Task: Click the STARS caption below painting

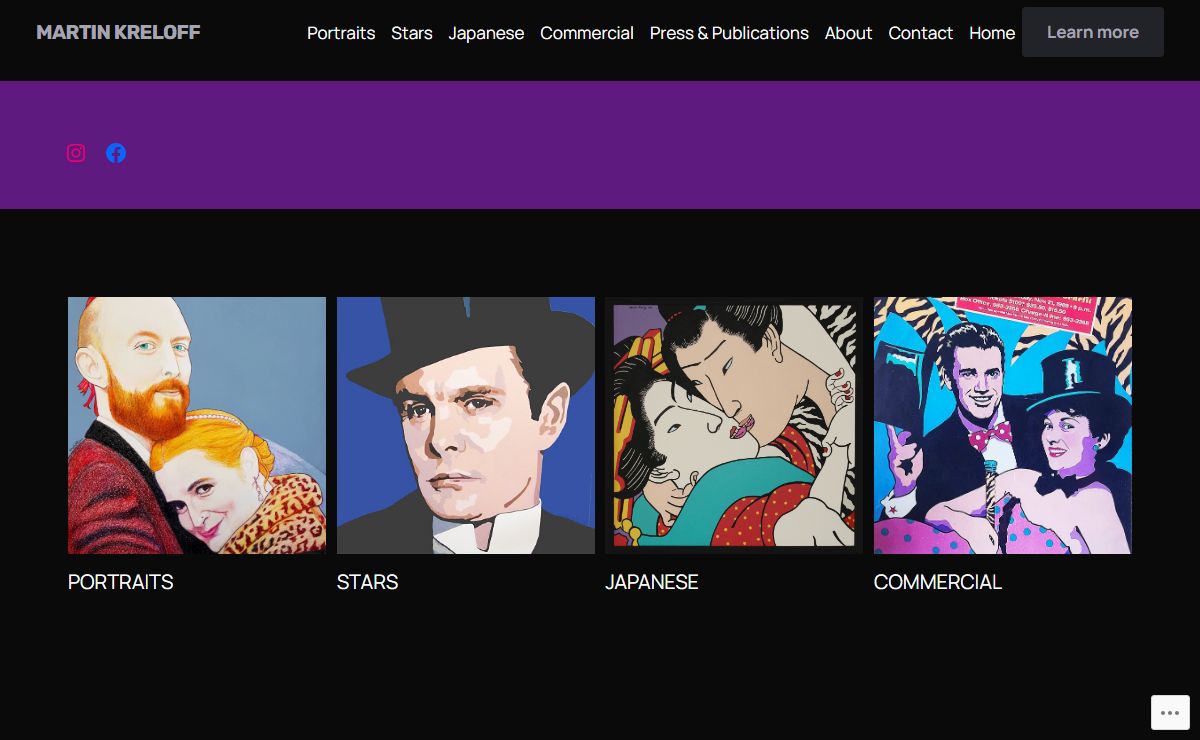Action: click(367, 582)
